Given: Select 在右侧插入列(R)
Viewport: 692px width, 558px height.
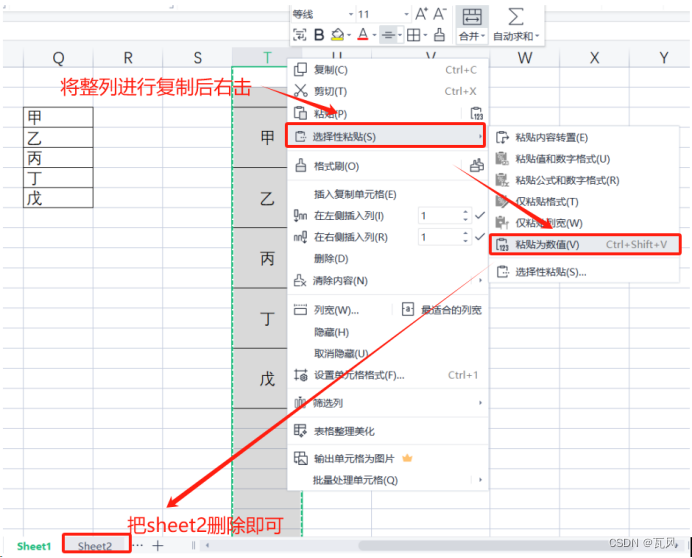Looking at the screenshot, I should coord(351,238).
